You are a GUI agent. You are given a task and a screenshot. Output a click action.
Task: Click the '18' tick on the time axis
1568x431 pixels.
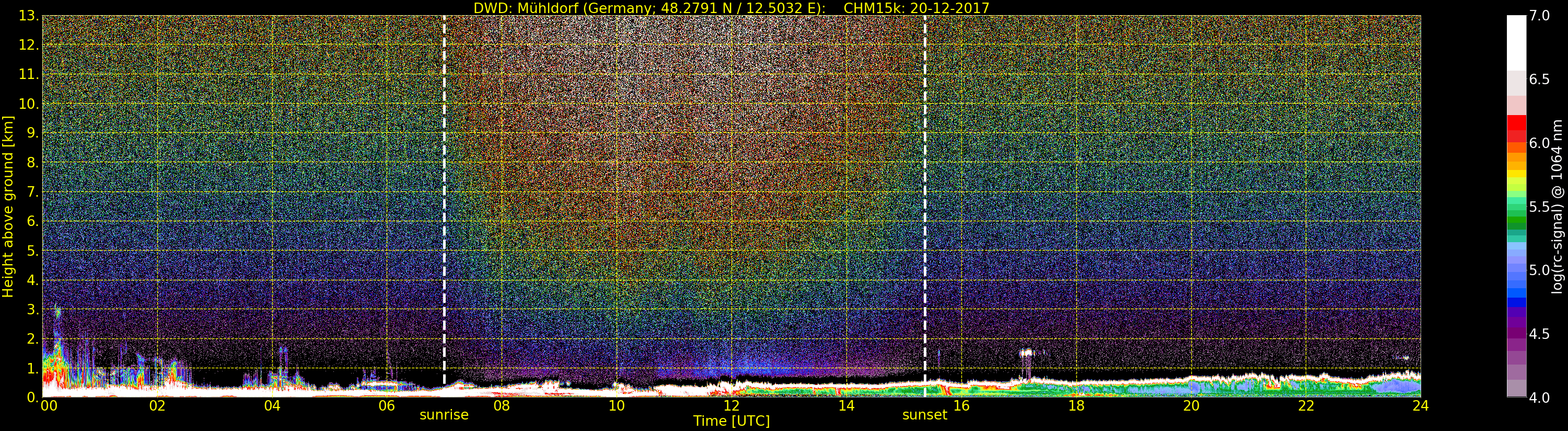(x=1076, y=405)
